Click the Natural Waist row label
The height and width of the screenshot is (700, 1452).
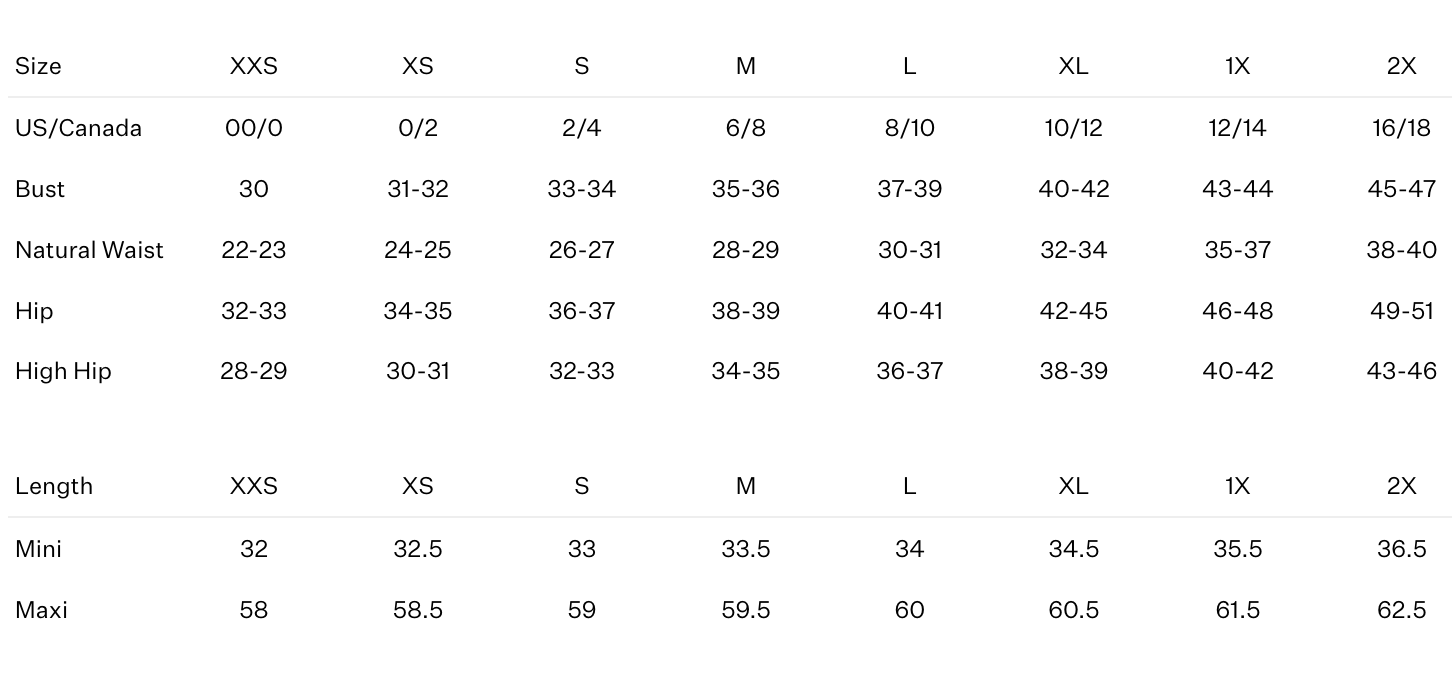tap(89, 250)
